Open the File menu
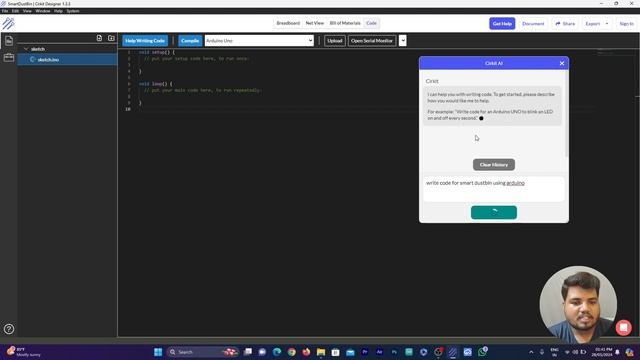The height and width of the screenshot is (360, 640). [5, 11]
